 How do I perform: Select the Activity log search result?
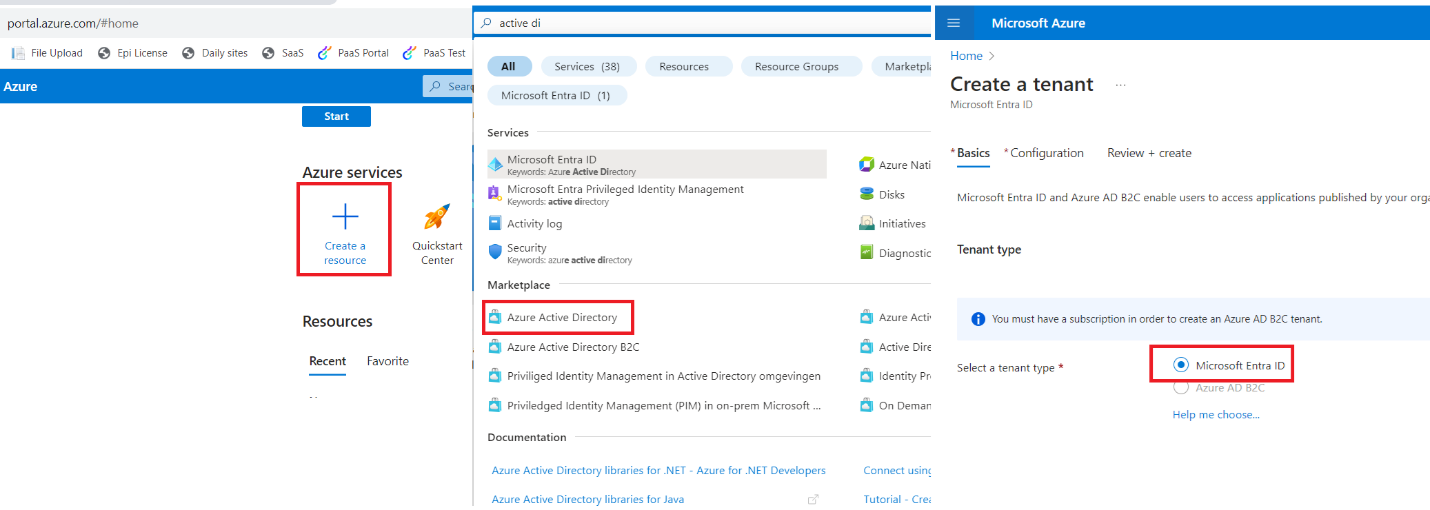[534, 224]
